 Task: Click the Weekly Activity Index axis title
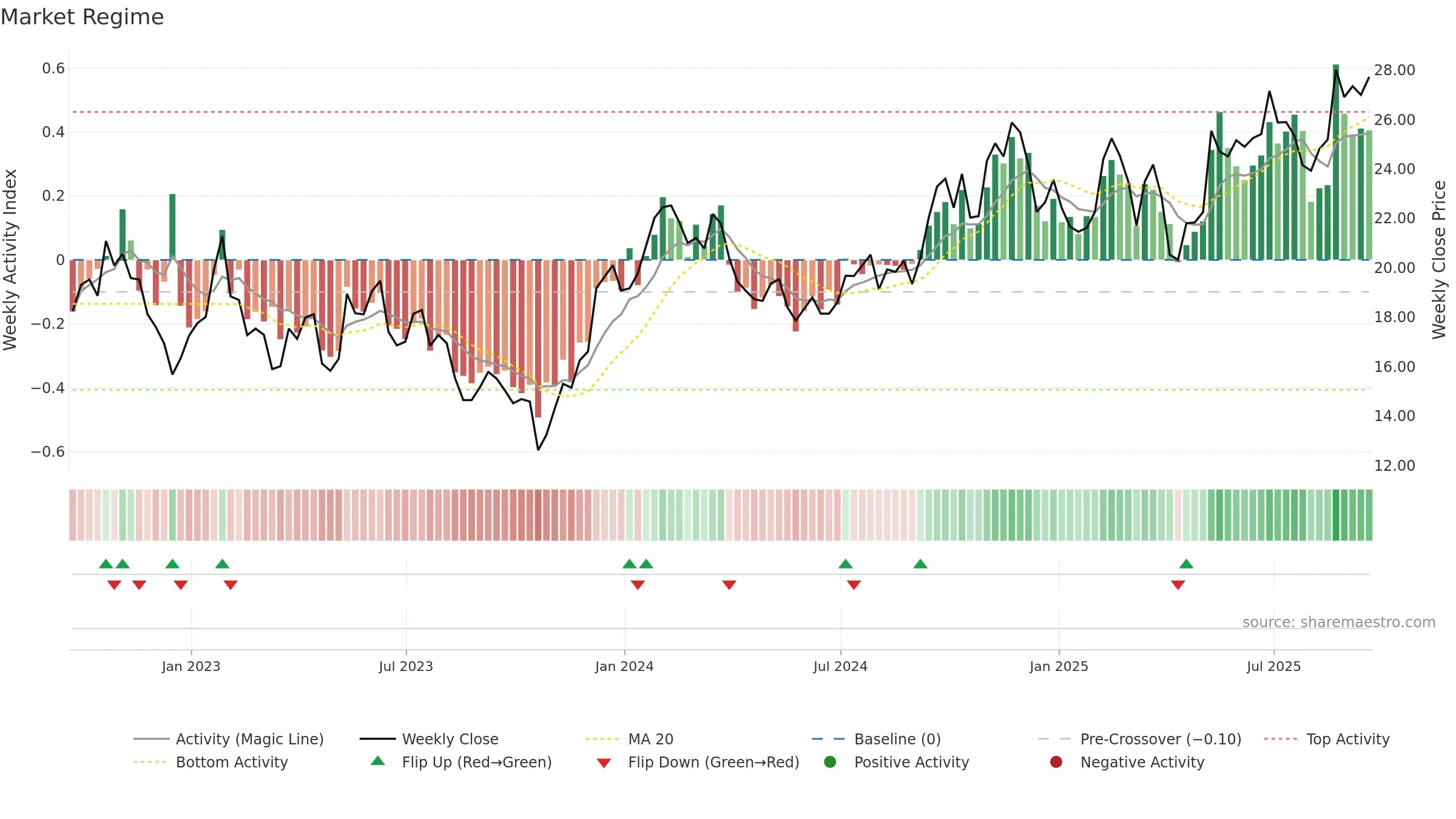pyautogui.click(x=10, y=260)
